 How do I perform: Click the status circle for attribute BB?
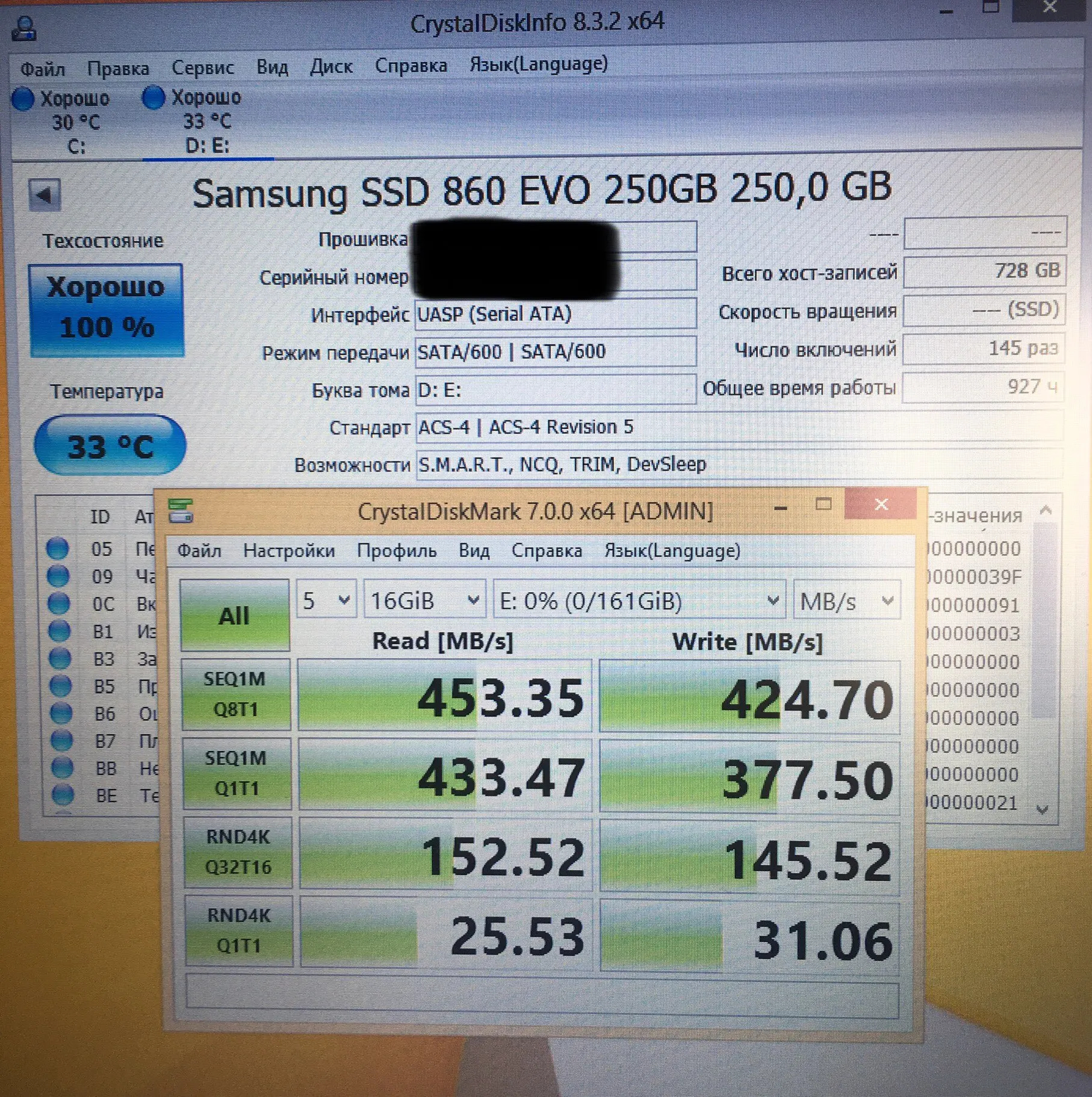[x=63, y=768]
